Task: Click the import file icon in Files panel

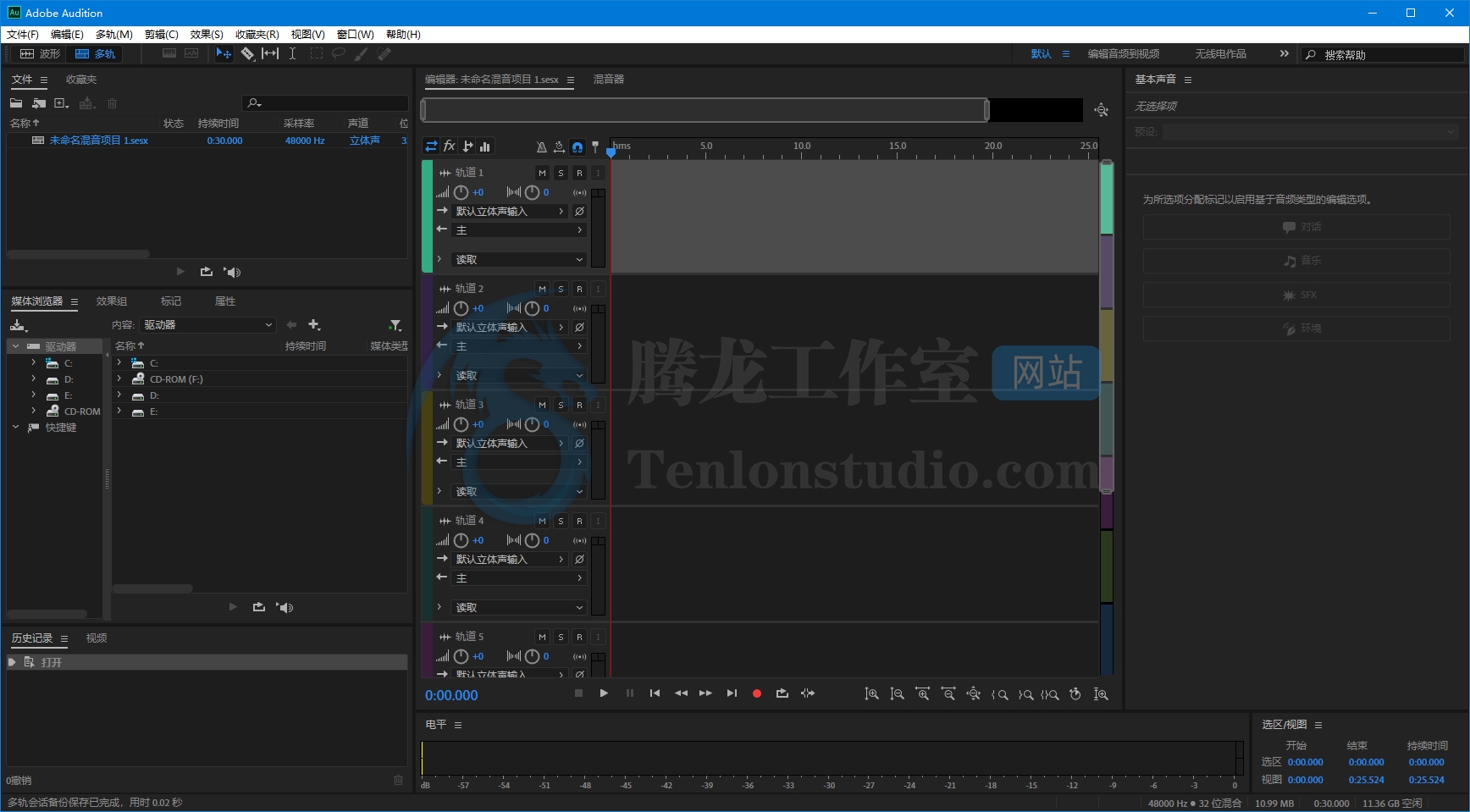Action: 39,103
